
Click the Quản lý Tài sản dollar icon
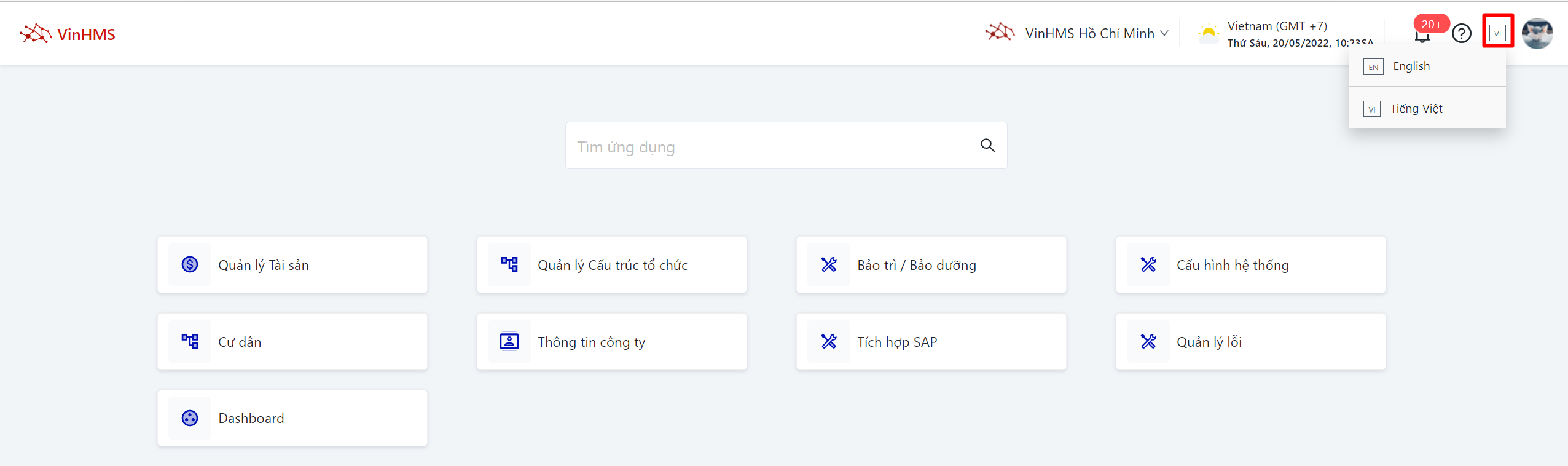(x=190, y=264)
